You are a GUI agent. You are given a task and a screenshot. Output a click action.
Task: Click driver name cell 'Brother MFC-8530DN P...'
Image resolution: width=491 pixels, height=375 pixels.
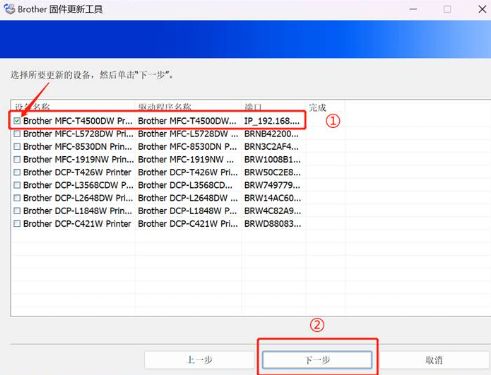(188, 147)
